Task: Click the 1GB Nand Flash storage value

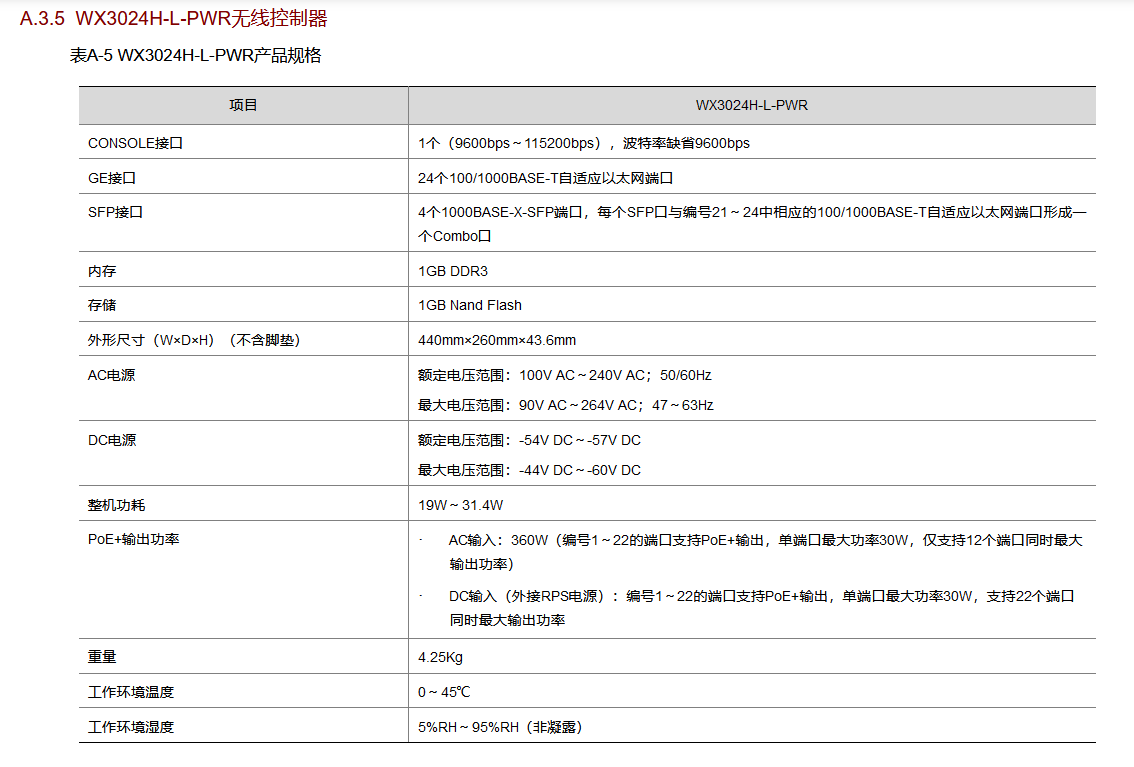Action: 469,305
